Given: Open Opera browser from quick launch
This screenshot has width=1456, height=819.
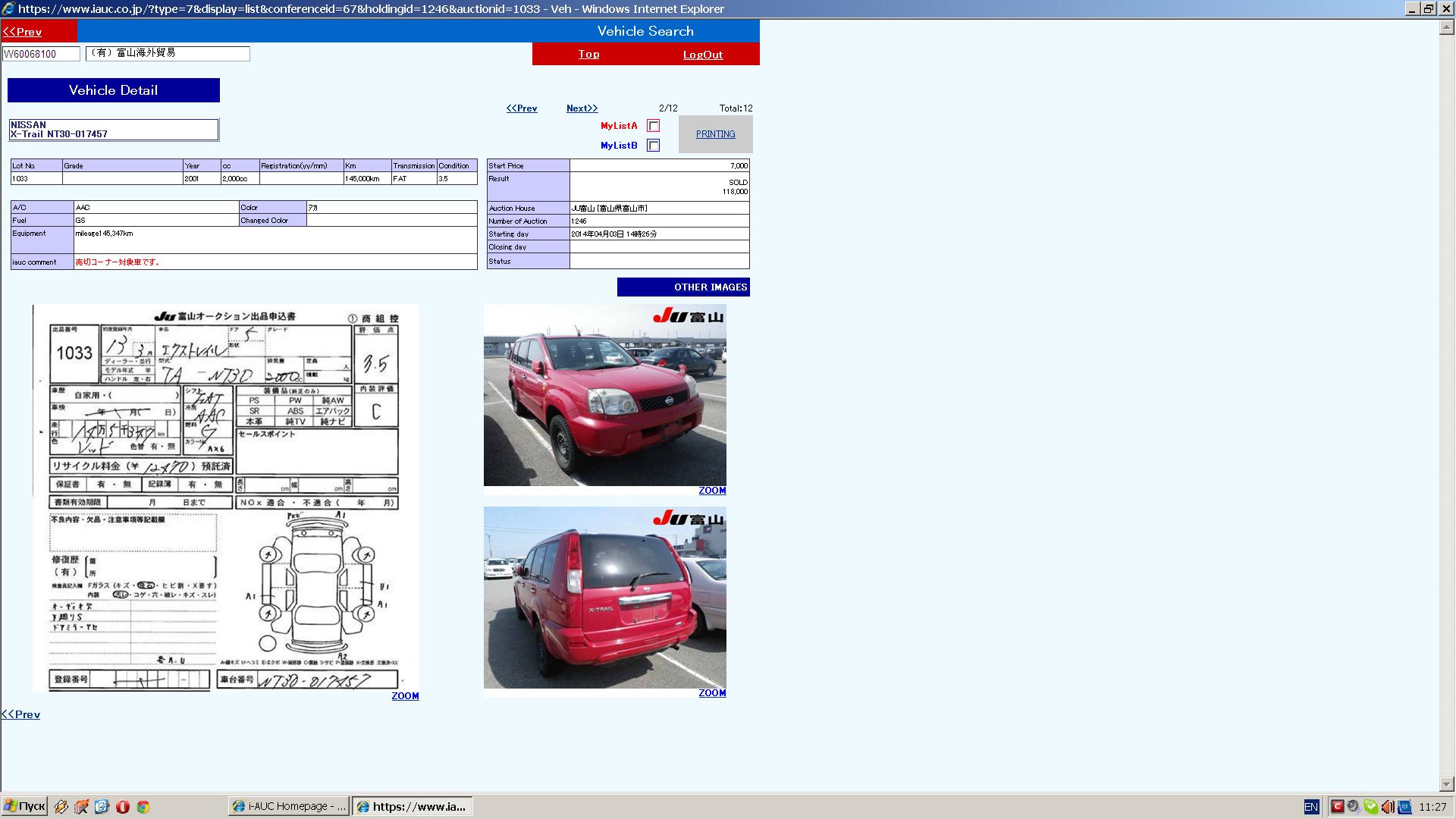Looking at the screenshot, I should [x=122, y=807].
